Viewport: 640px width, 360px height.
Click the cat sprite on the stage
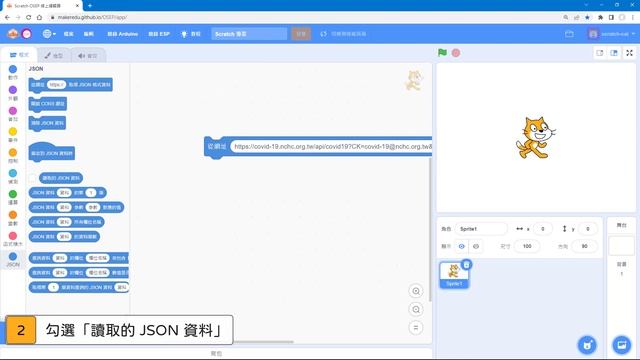[535, 137]
